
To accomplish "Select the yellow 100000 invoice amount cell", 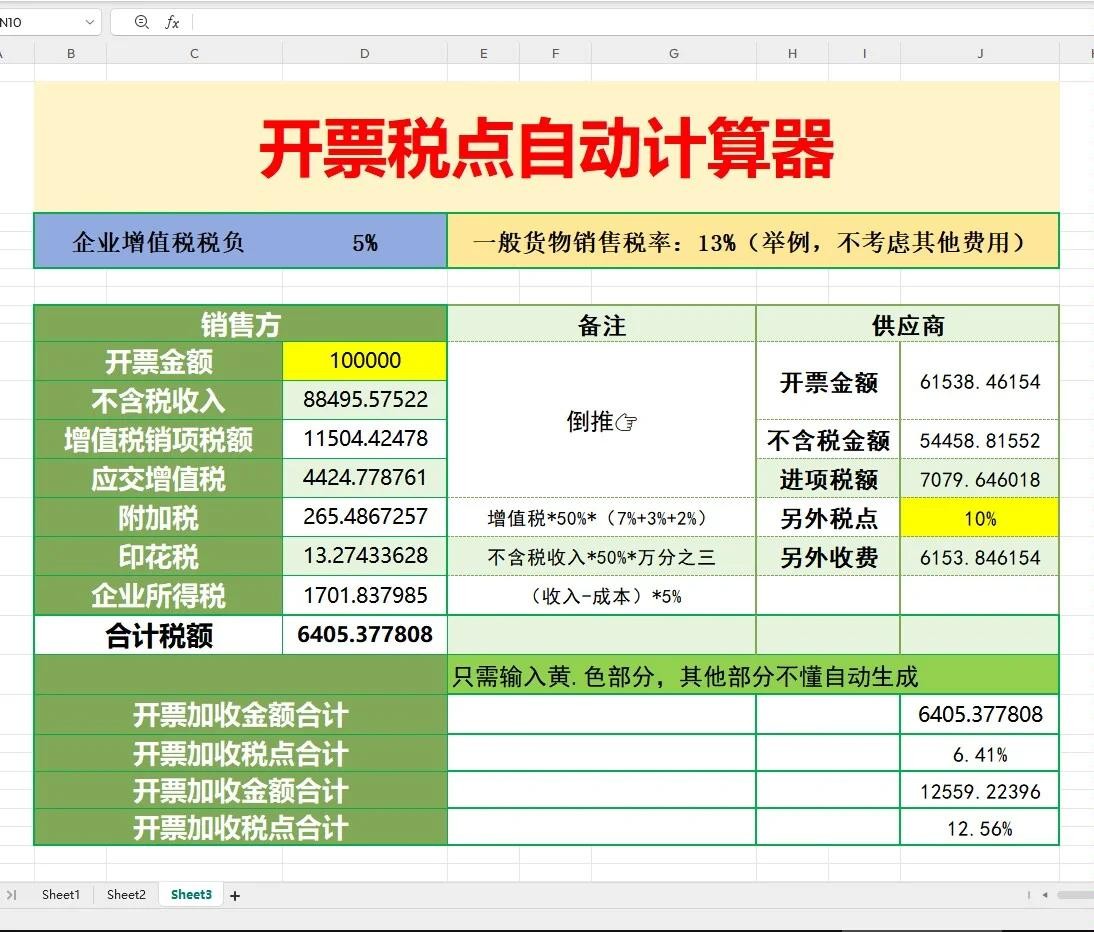I will click(x=365, y=361).
